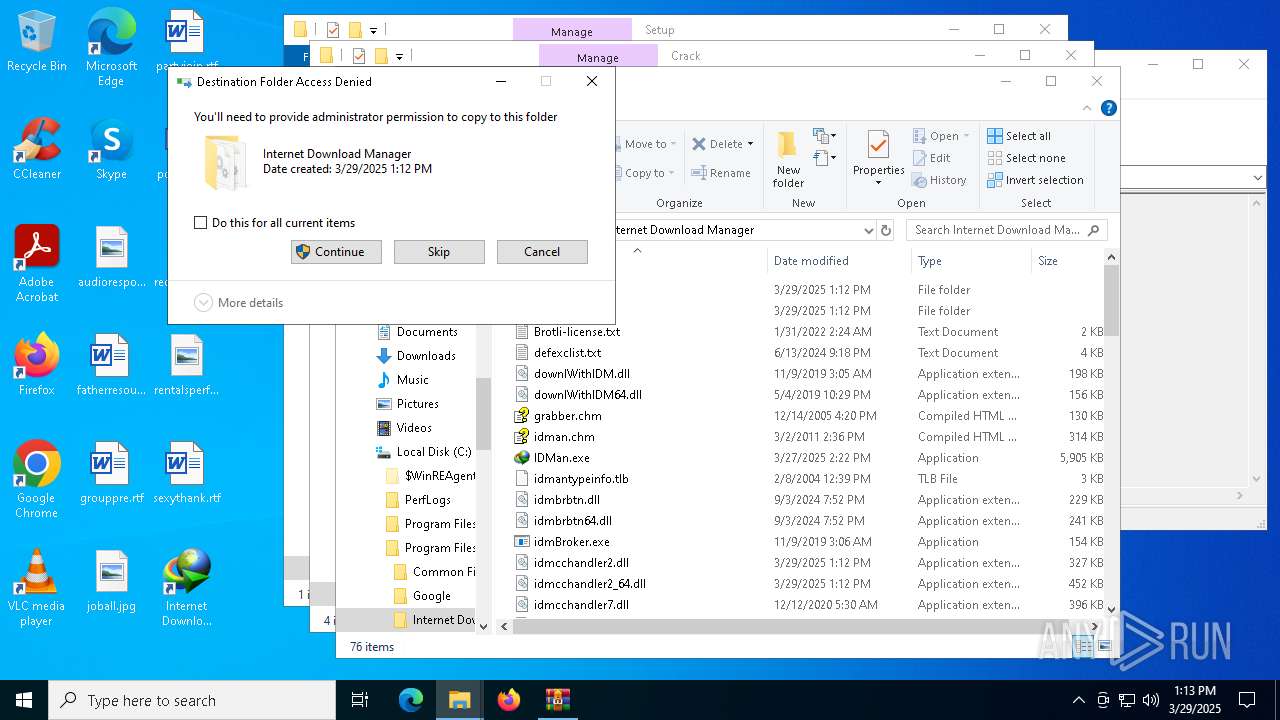Click Continue in Access Denied dialog

pyautogui.click(x=336, y=252)
